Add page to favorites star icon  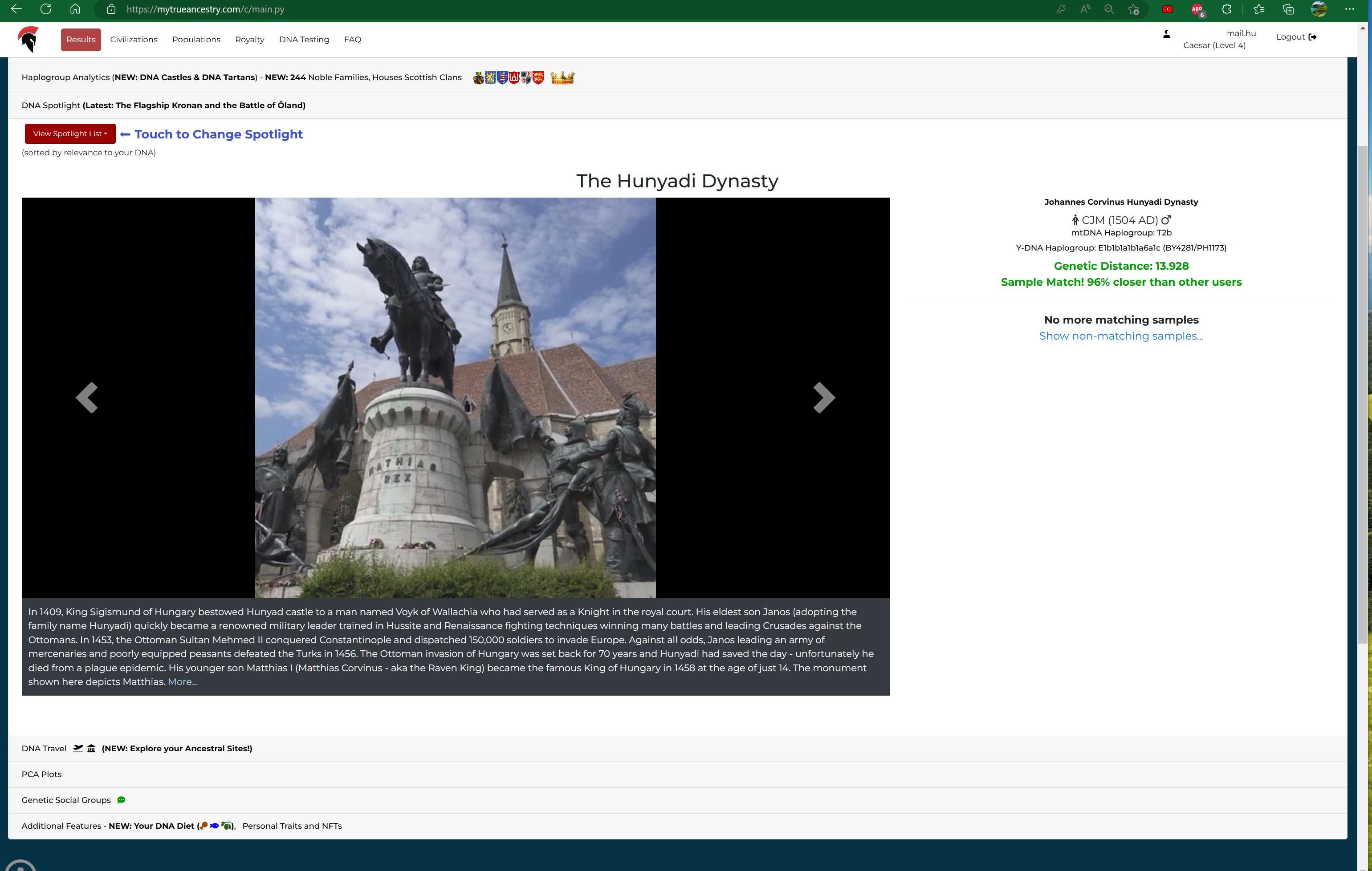point(1133,10)
